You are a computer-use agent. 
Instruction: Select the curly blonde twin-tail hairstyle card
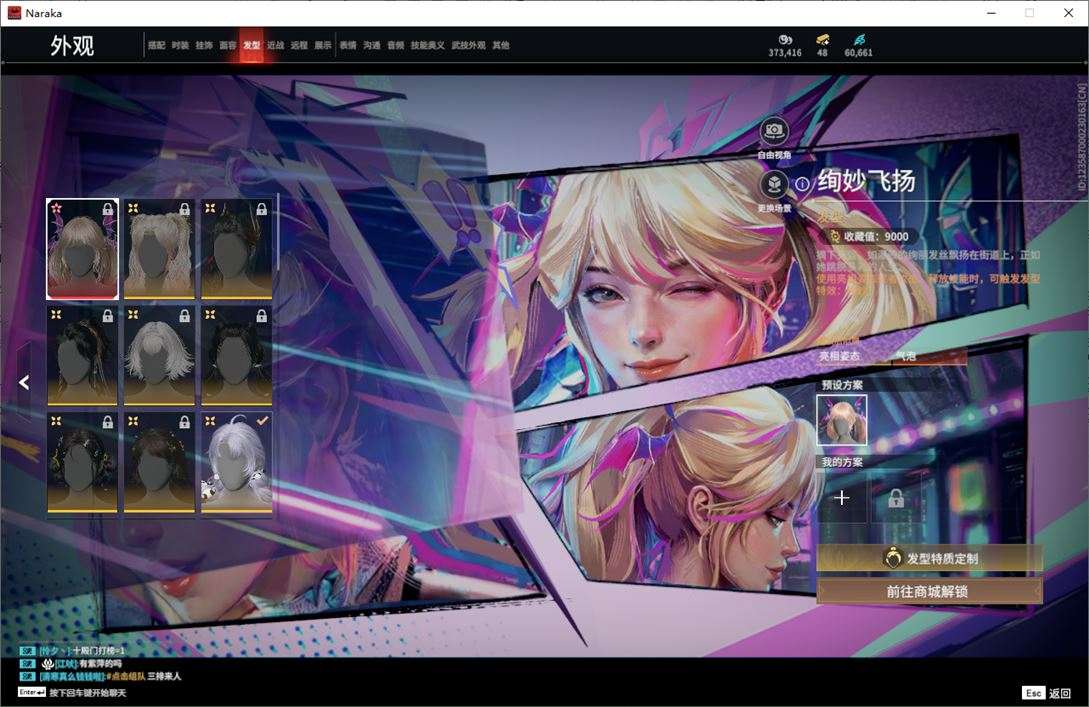point(159,249)
